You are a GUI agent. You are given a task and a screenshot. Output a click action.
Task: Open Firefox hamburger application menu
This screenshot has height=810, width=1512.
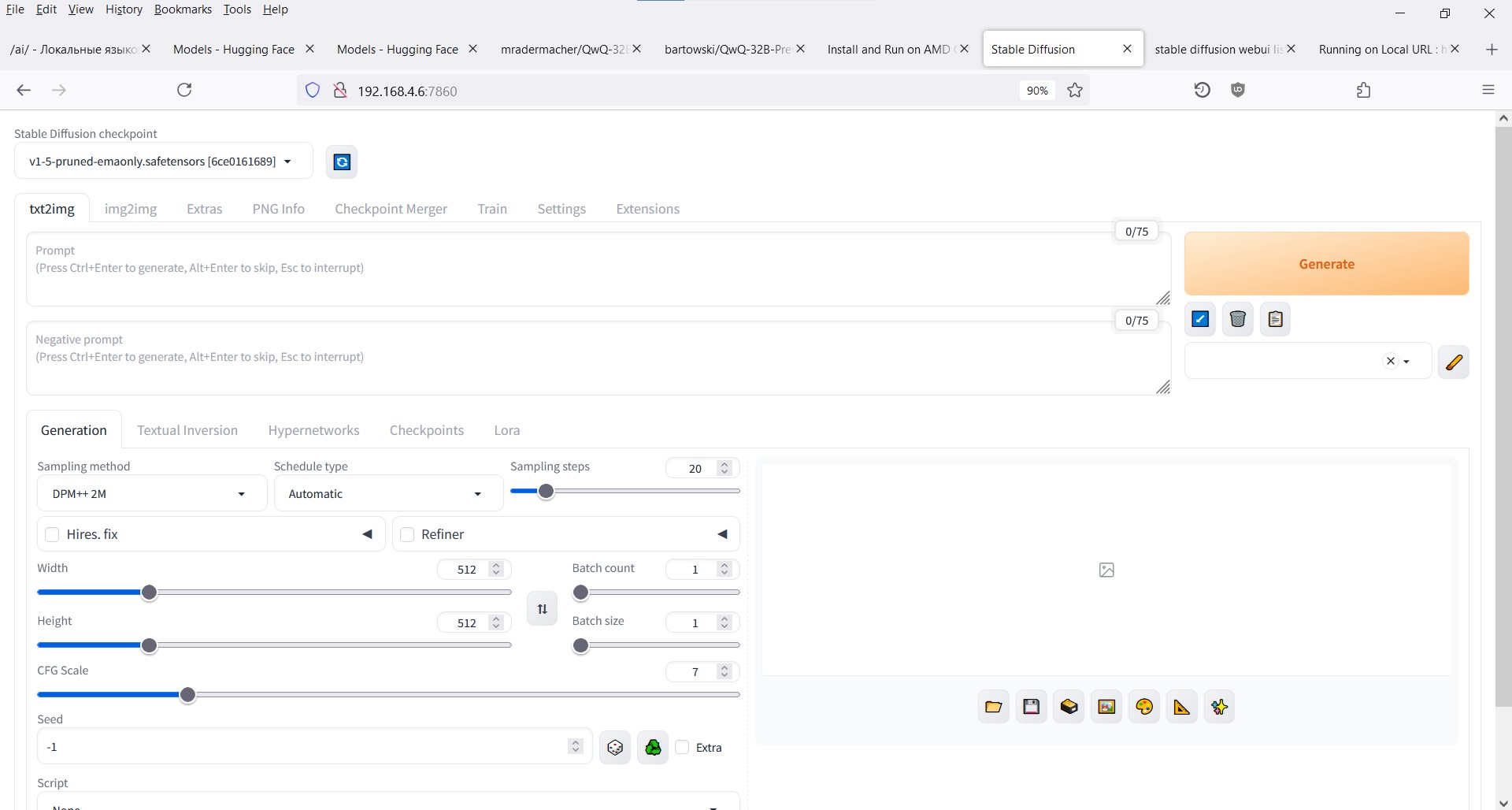[1488, 90]
